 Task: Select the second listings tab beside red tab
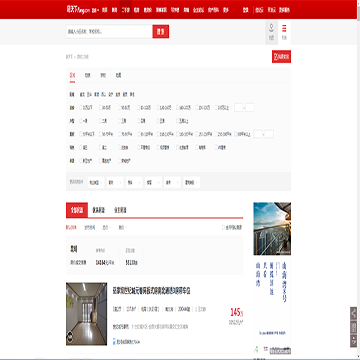[99, 210]
